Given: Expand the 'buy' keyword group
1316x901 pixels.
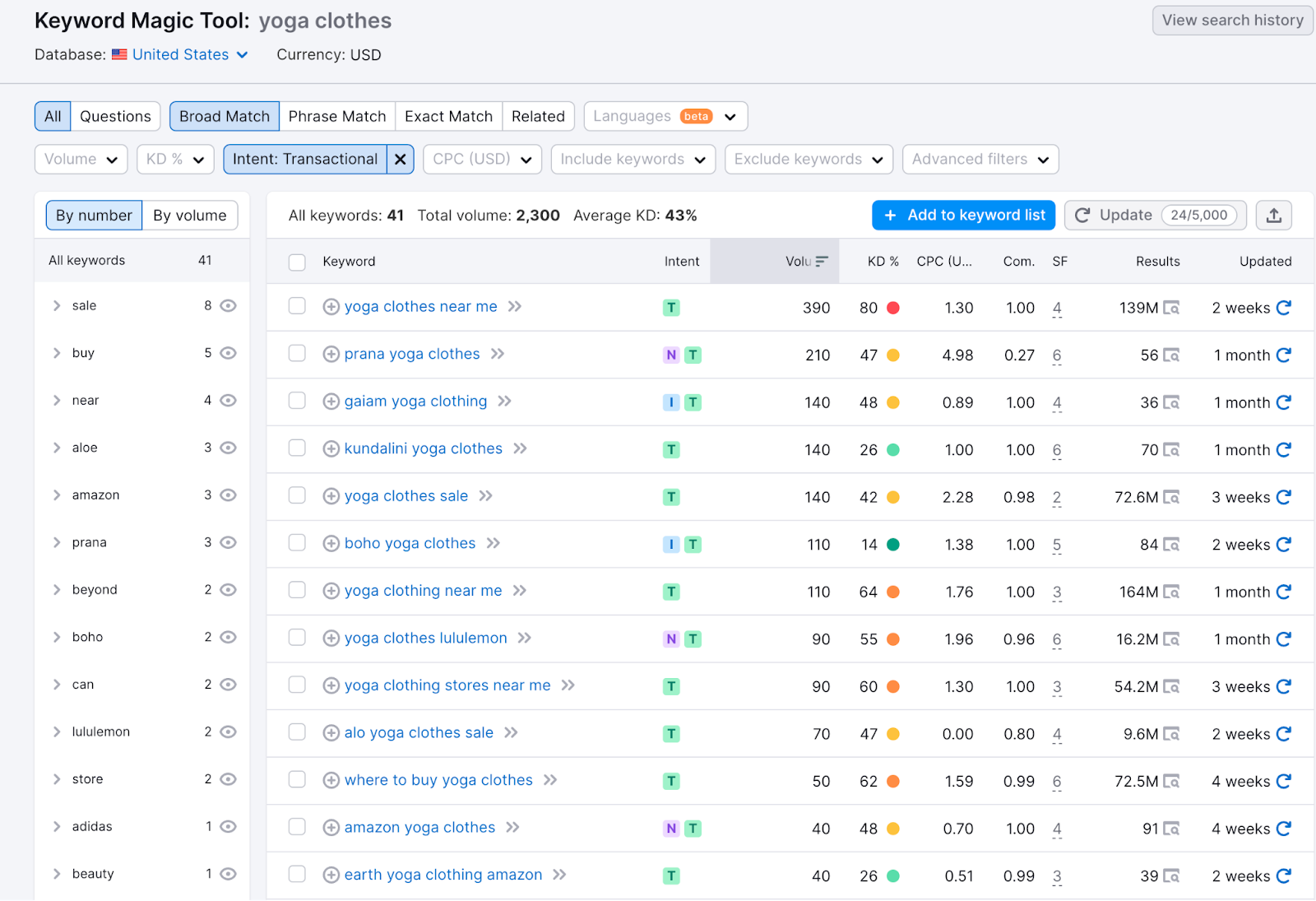Looking at the screenshot, I should pyautogui.click(x=57, y=353).
